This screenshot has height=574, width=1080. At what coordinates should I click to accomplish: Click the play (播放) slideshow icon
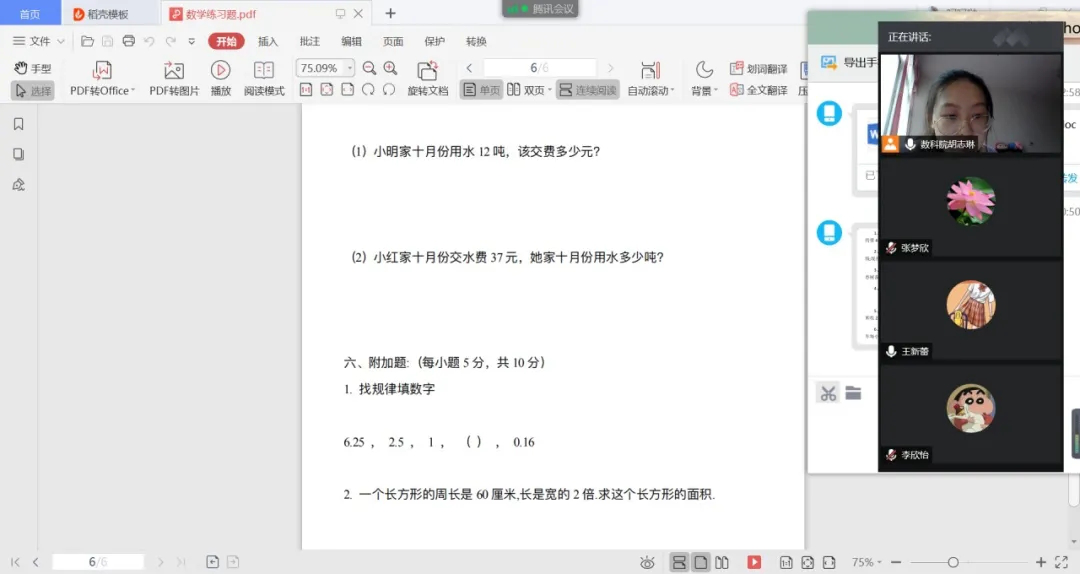tap(220, 71)
